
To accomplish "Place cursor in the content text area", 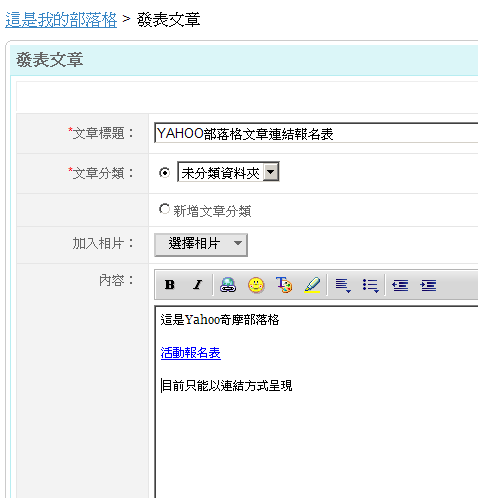I will (x=317, y=402).
